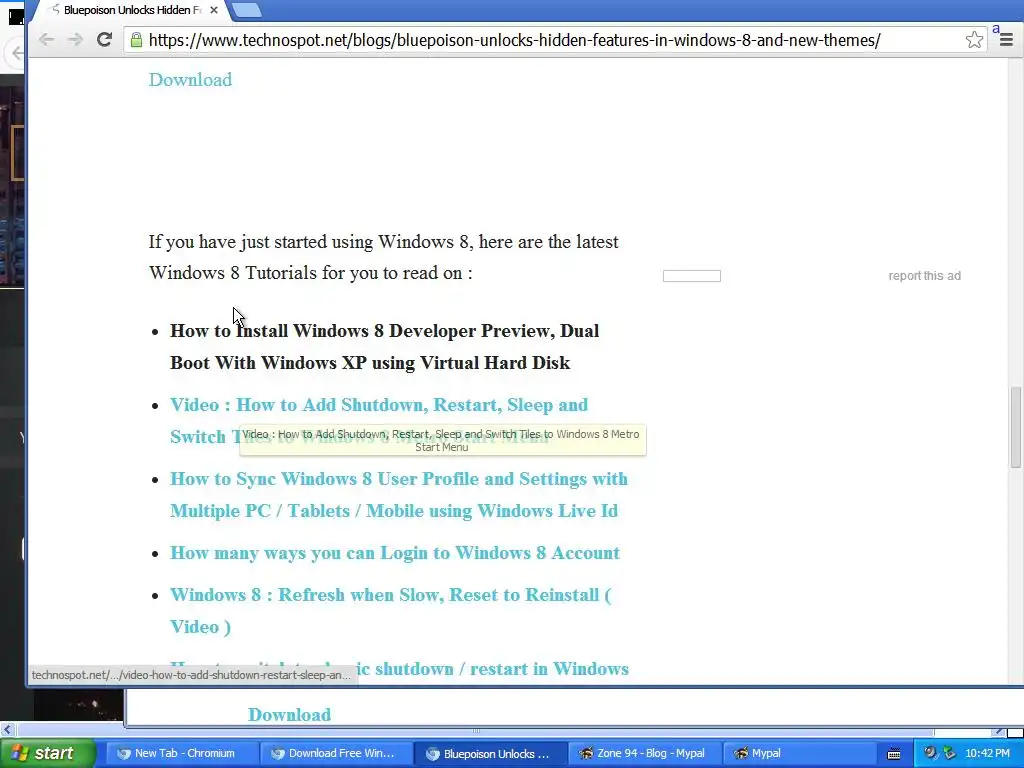
Task: Click the first system tray icon
Action: [x=930, y=753]
